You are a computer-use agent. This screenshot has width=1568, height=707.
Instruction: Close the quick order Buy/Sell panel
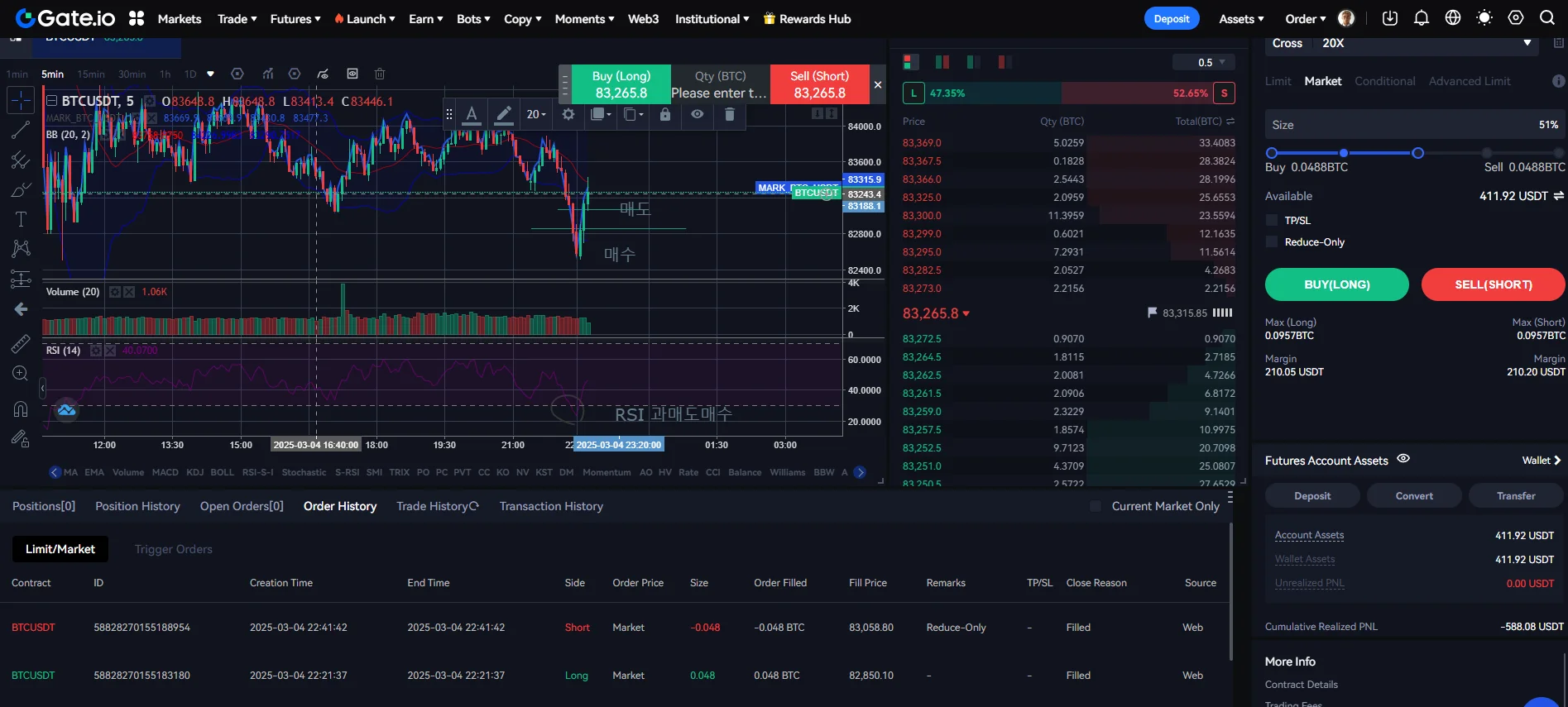[878, 84]
